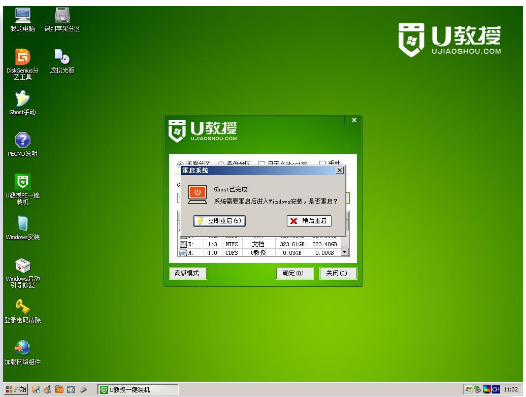Screen dimensions: 526x397
Task: Select the NTFS 文档 partition row
Action: [x=260, y=244]
